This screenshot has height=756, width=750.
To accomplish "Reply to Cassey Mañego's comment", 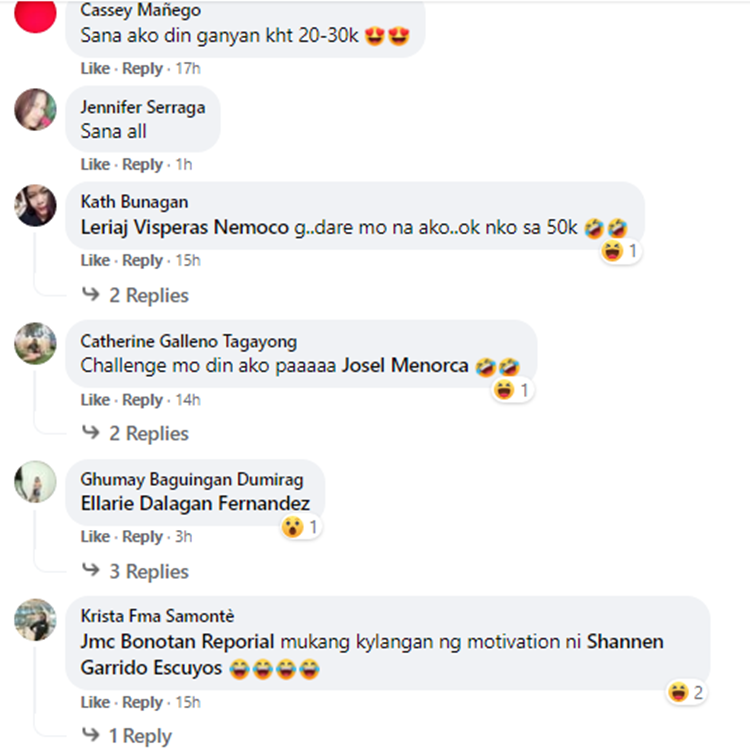I will (x=142, y=68).
